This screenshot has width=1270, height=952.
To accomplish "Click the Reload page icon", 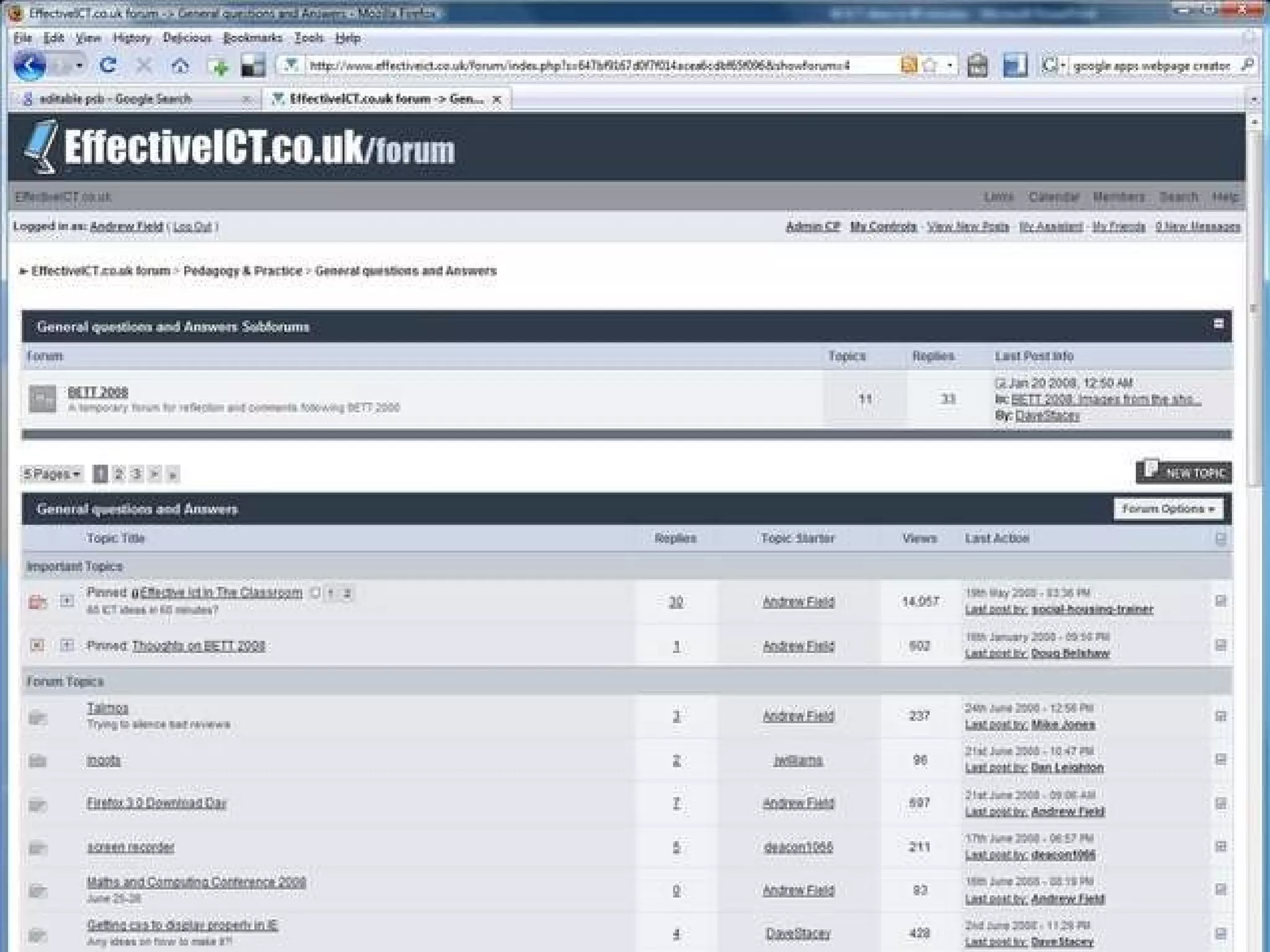I will pyautogui.click(x=108, y=65).
